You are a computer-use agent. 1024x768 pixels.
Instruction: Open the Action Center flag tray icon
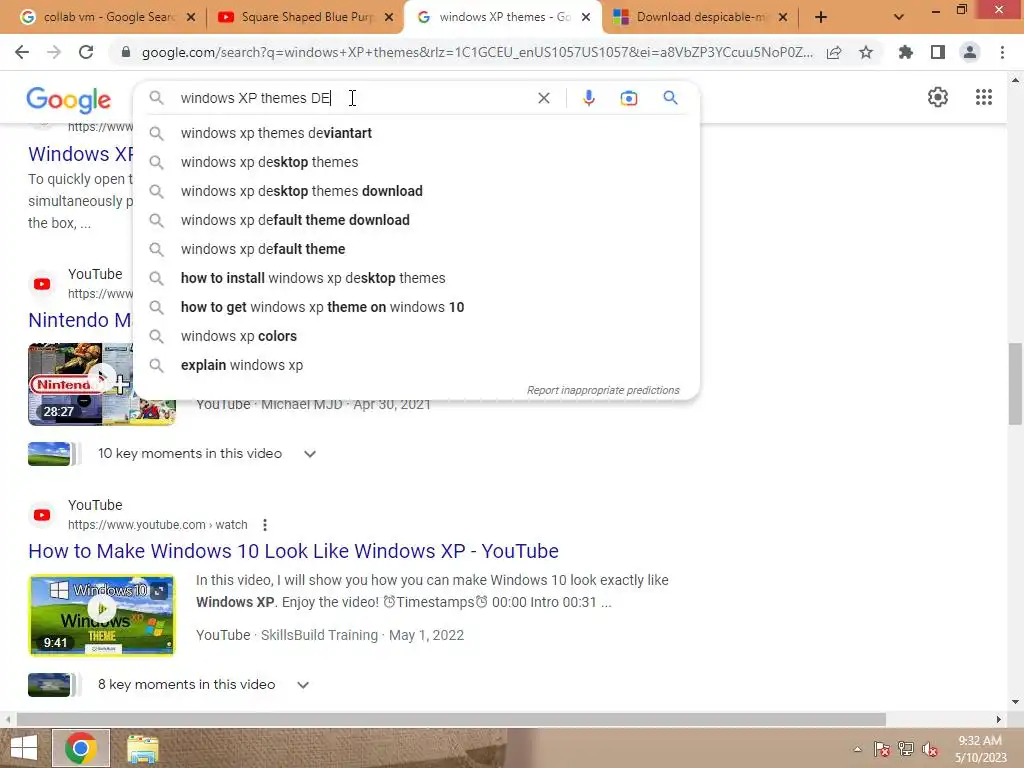point(882,749)
